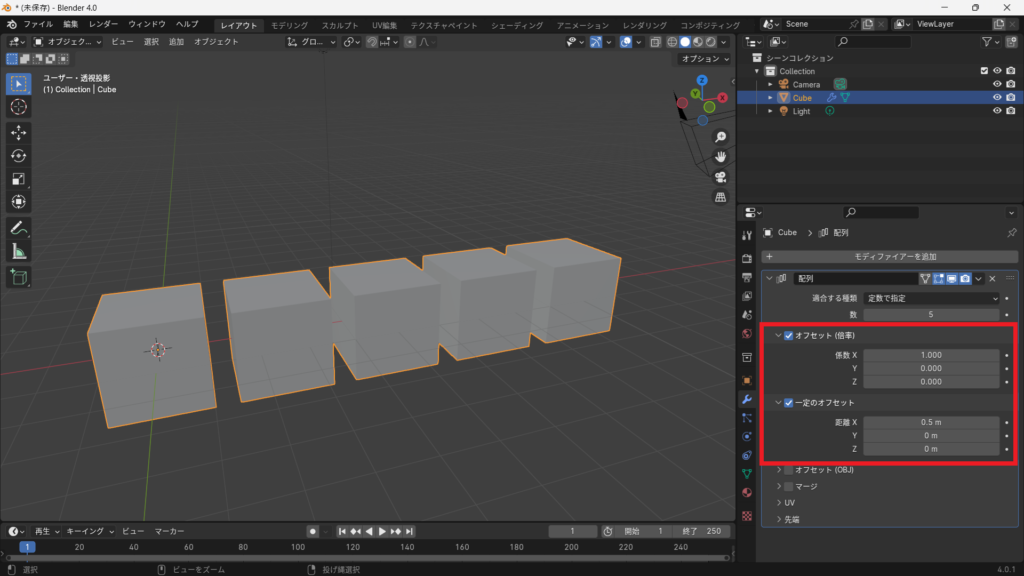1024x576 pixels.
Task: Click the play animation button
Action: pyautogui.click(x=382, y=531)
